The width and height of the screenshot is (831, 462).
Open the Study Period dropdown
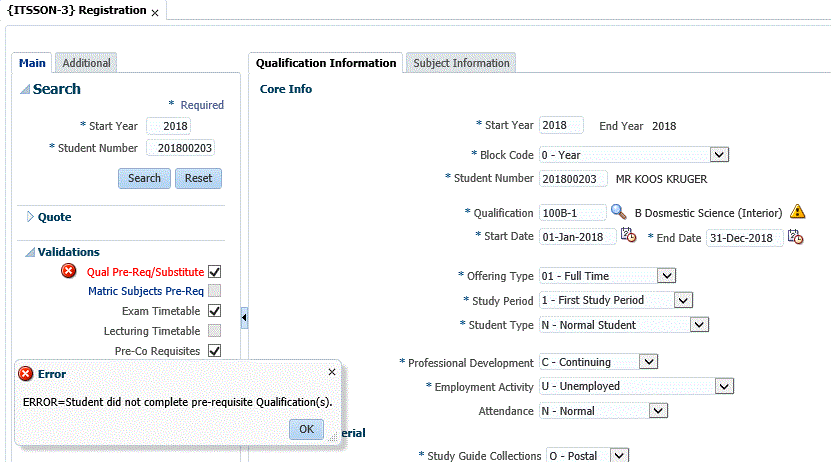[683, 300]
